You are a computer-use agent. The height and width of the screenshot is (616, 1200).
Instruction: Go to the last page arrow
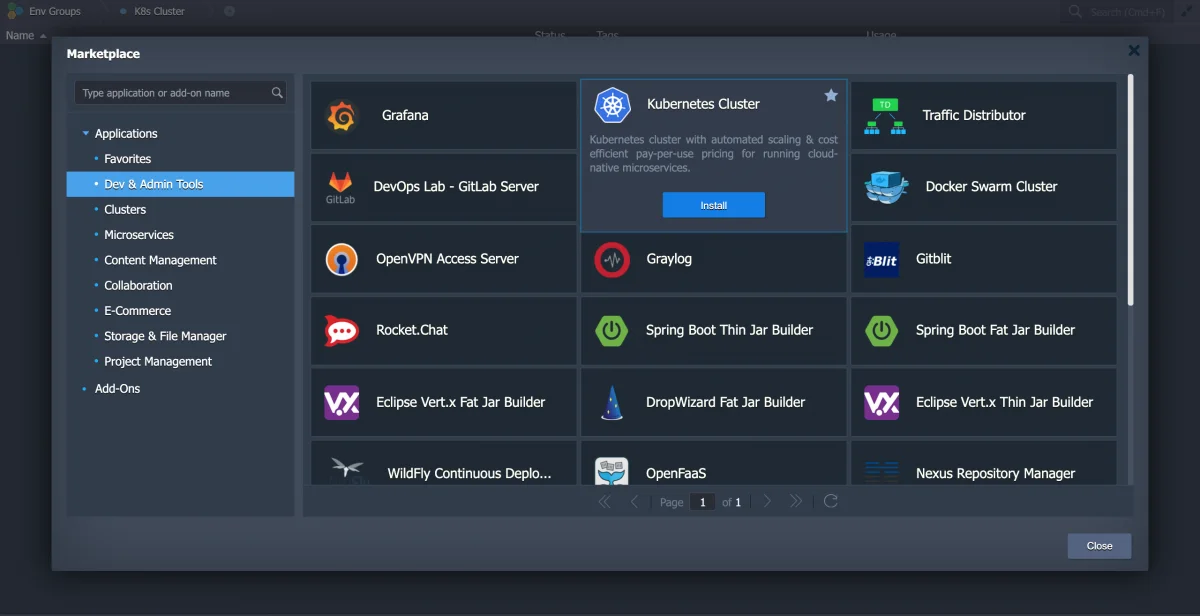796,501
